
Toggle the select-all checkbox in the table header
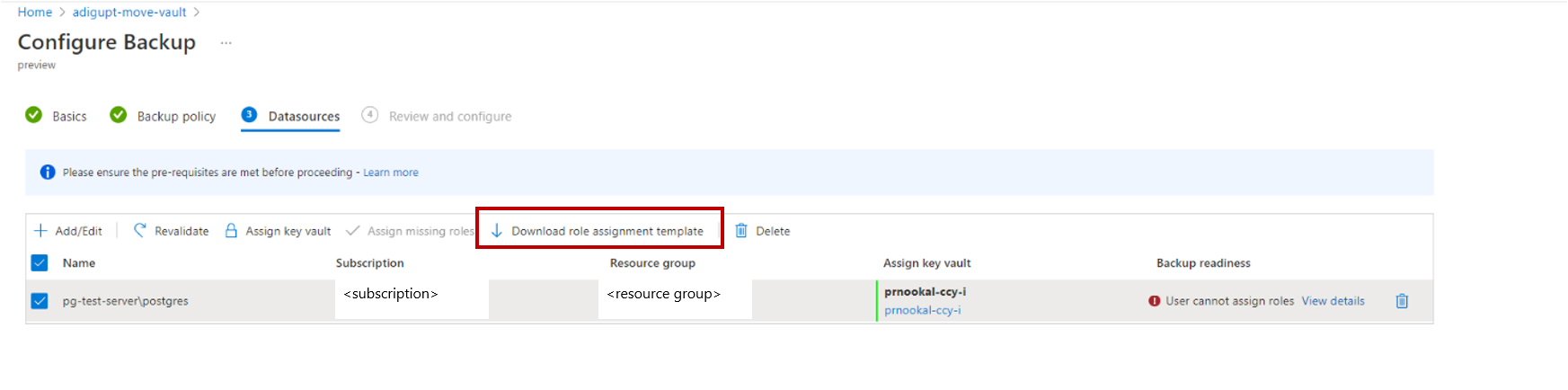point(40,262)
